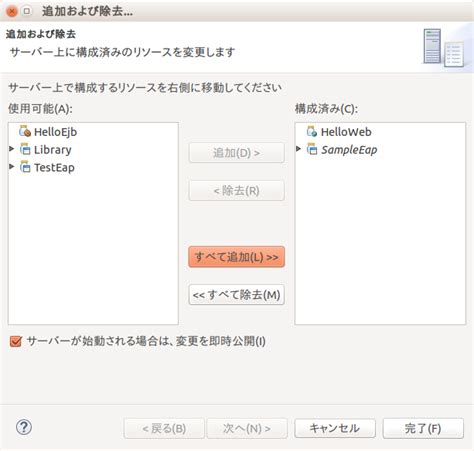Open help with the question mark icon
Viewport: 474px width, 451px height.
point(24,427)
